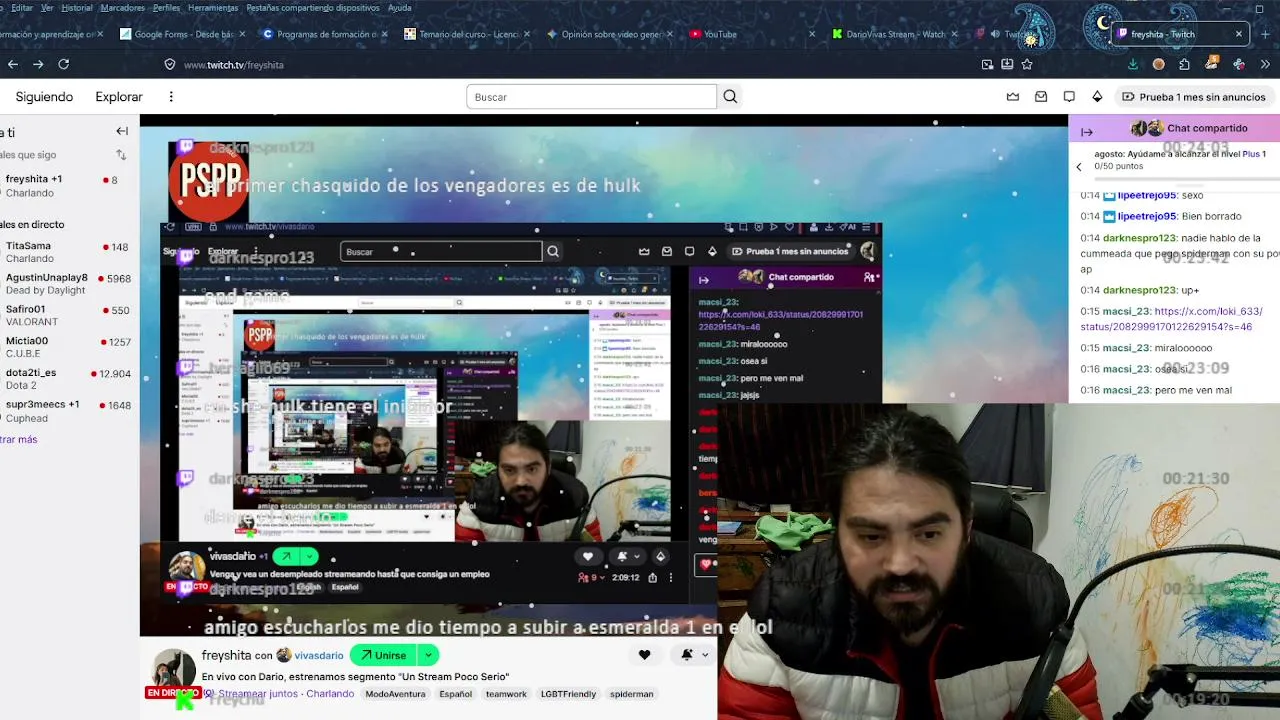Open the three-dot more menu beside Explorar
Image resolution: width=1280 pixels, height=720 pixels.
(171, 97)
